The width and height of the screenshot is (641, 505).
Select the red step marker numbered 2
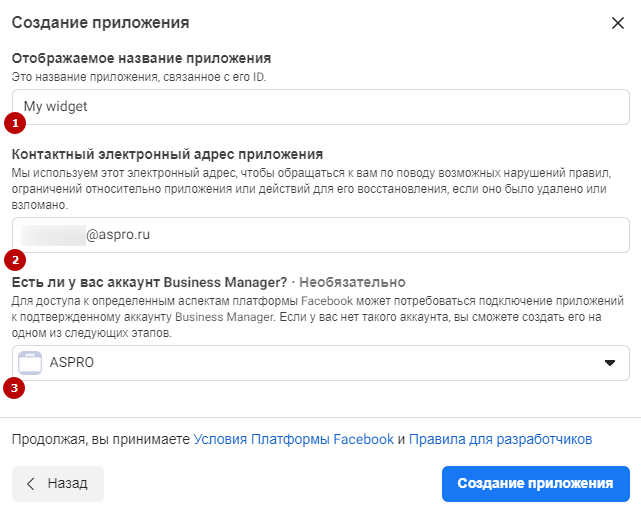(15, 260)
